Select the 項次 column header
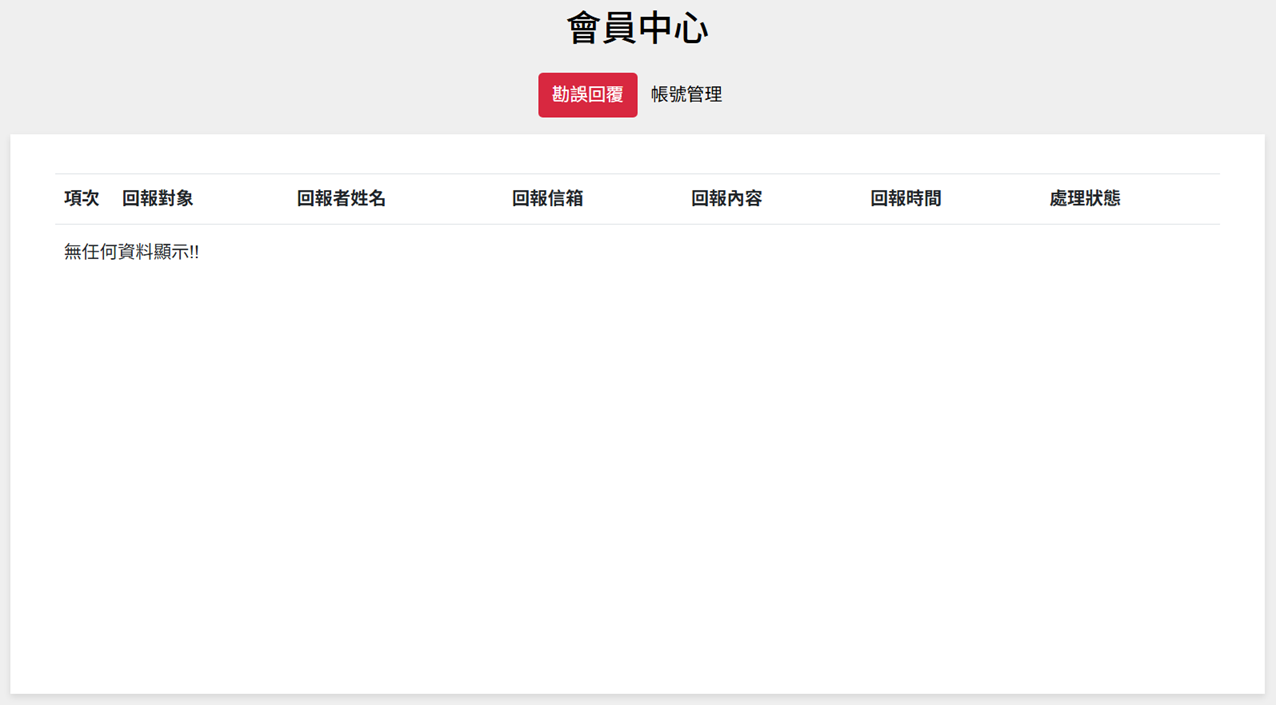The width and height of the screenshot is (1278, 709). [x=82, y=199]
